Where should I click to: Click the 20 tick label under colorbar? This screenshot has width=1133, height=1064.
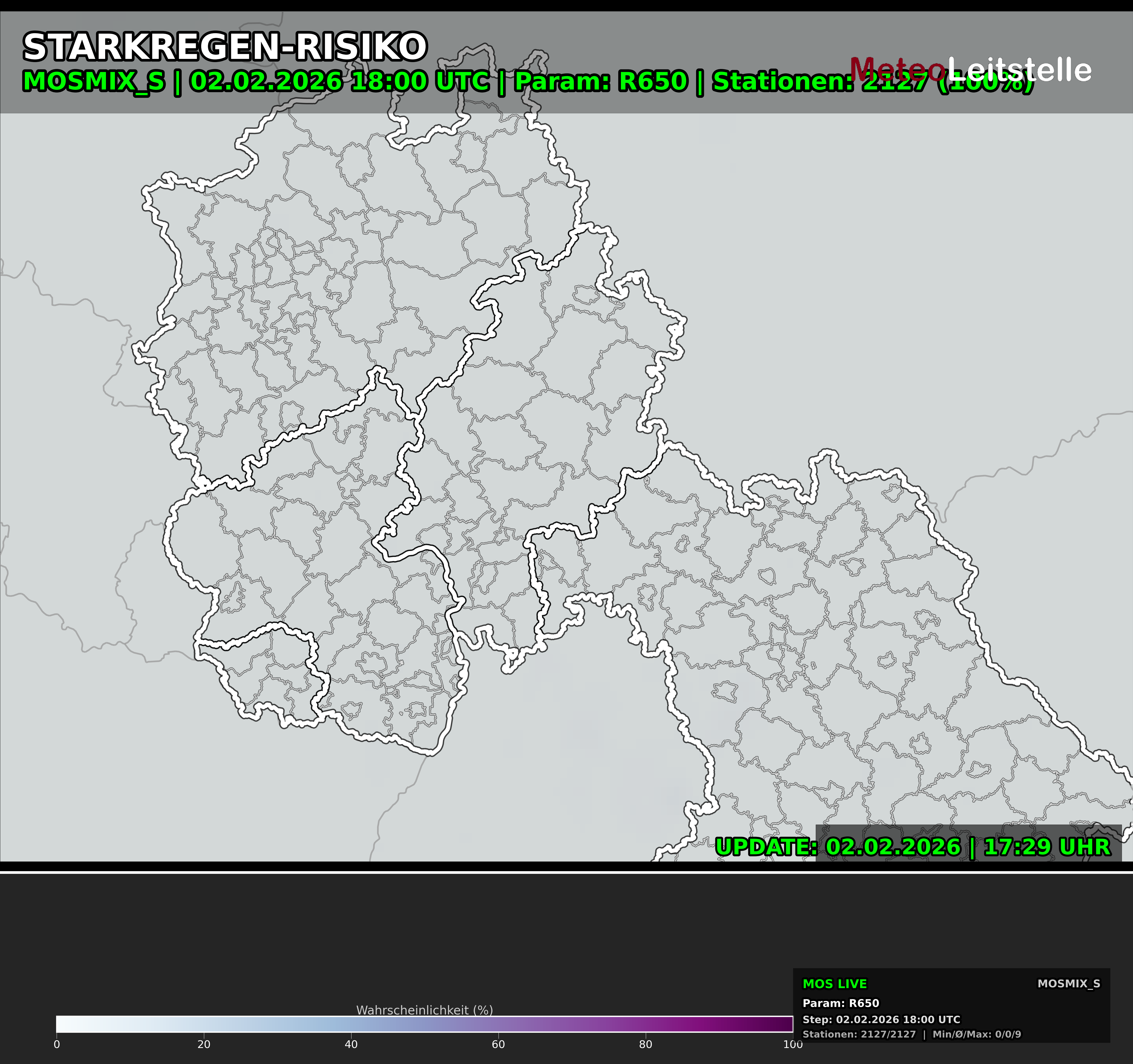pyautogui.click(x=203, y=1045)
